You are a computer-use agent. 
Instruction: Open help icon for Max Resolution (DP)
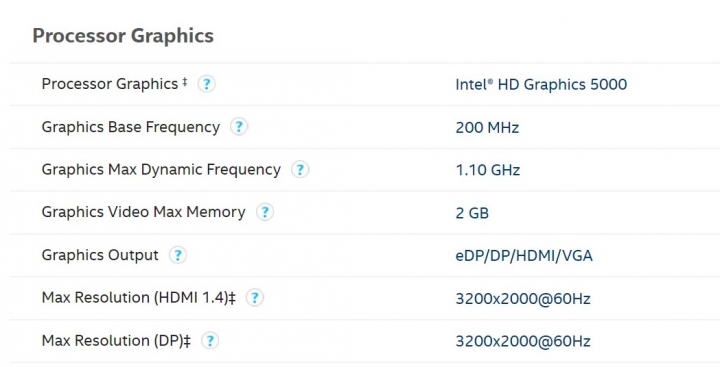pyautogui.click(x=210, y=341)
